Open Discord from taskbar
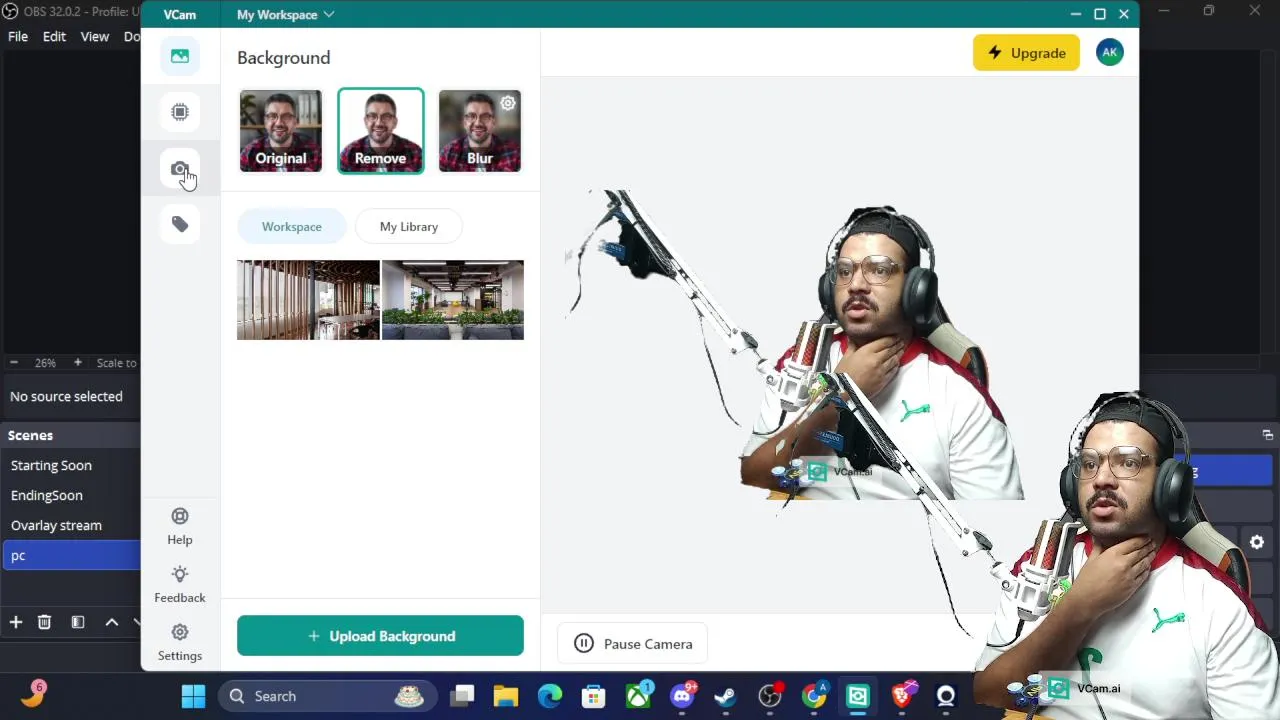The height and width of the screenshot is (720, 1280). [x=683, y=696]
